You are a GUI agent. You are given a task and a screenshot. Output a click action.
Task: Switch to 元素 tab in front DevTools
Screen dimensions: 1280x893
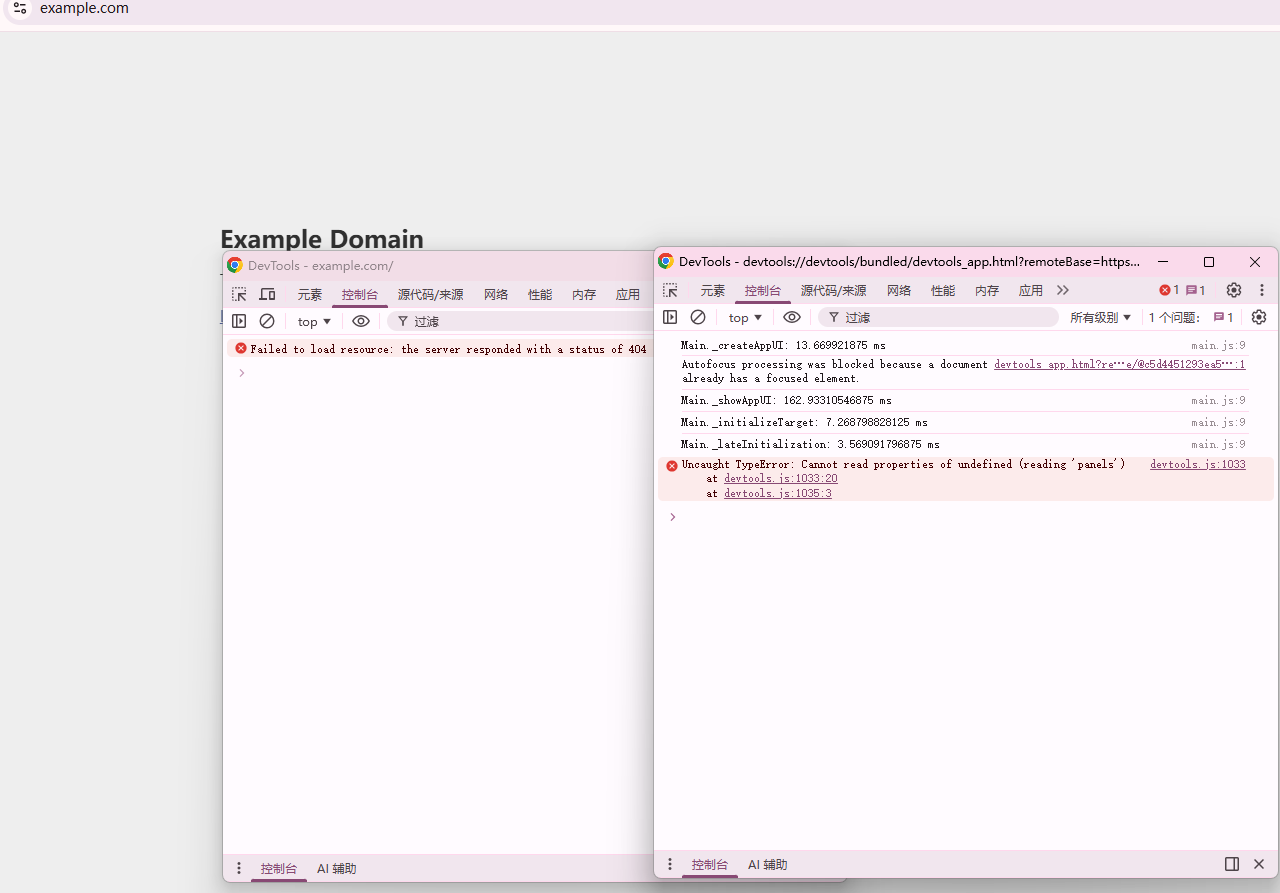pyautogui.click(x=713, y=290)
